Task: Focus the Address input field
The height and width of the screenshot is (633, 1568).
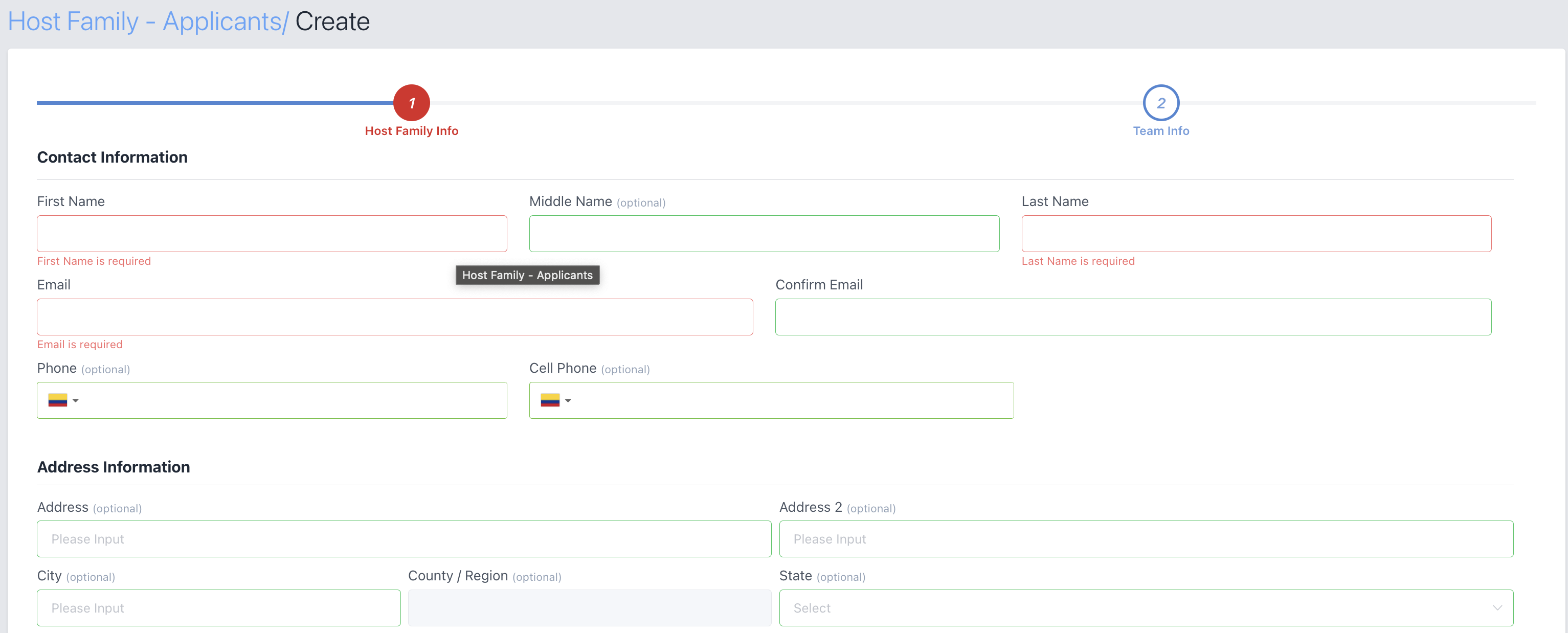Action: tap(404, 539)
